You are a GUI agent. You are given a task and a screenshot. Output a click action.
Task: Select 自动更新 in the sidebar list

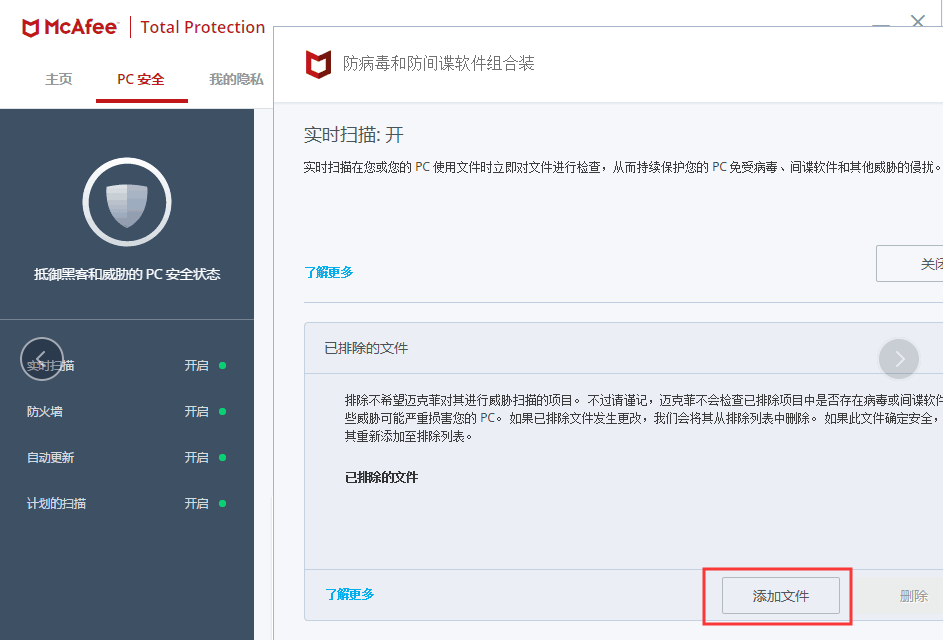(51, 458)
